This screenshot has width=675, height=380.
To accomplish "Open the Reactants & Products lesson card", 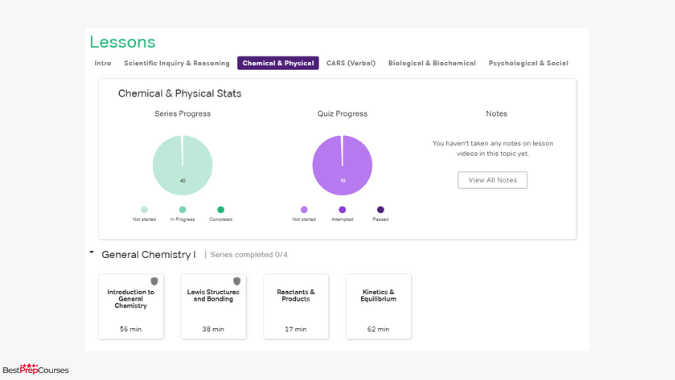I will point(296,306).
